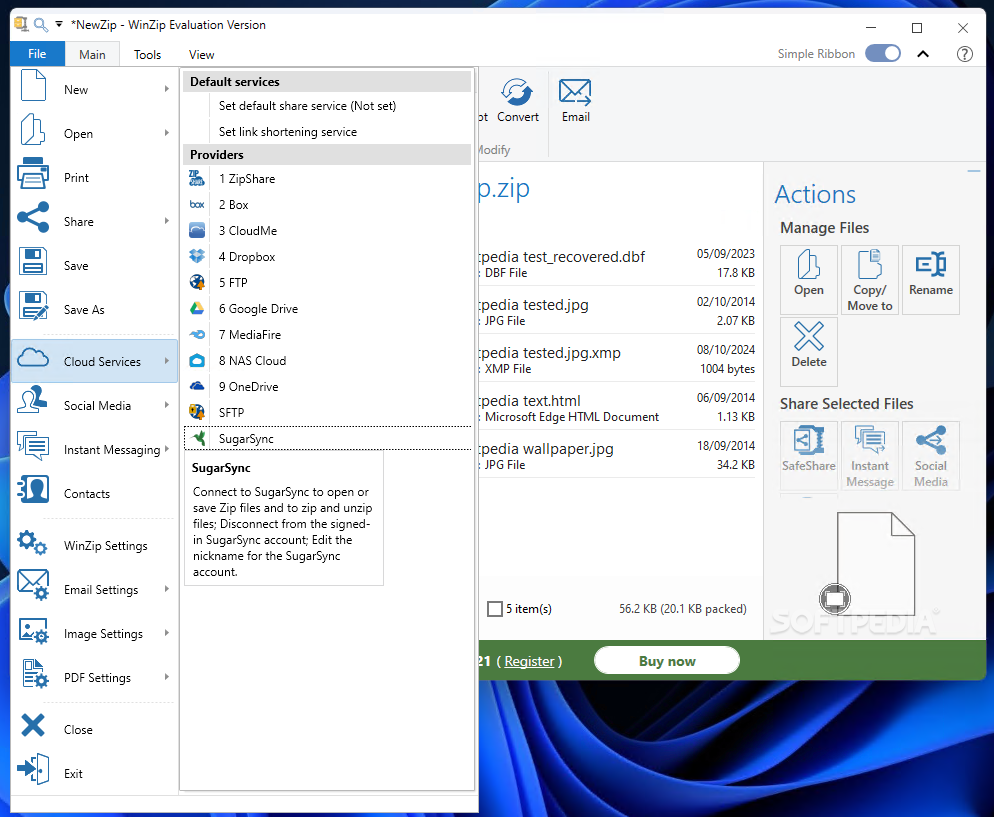Tick the 5 item(s) select-all checkbox
994x817 pixels.
tap(494, 608)
